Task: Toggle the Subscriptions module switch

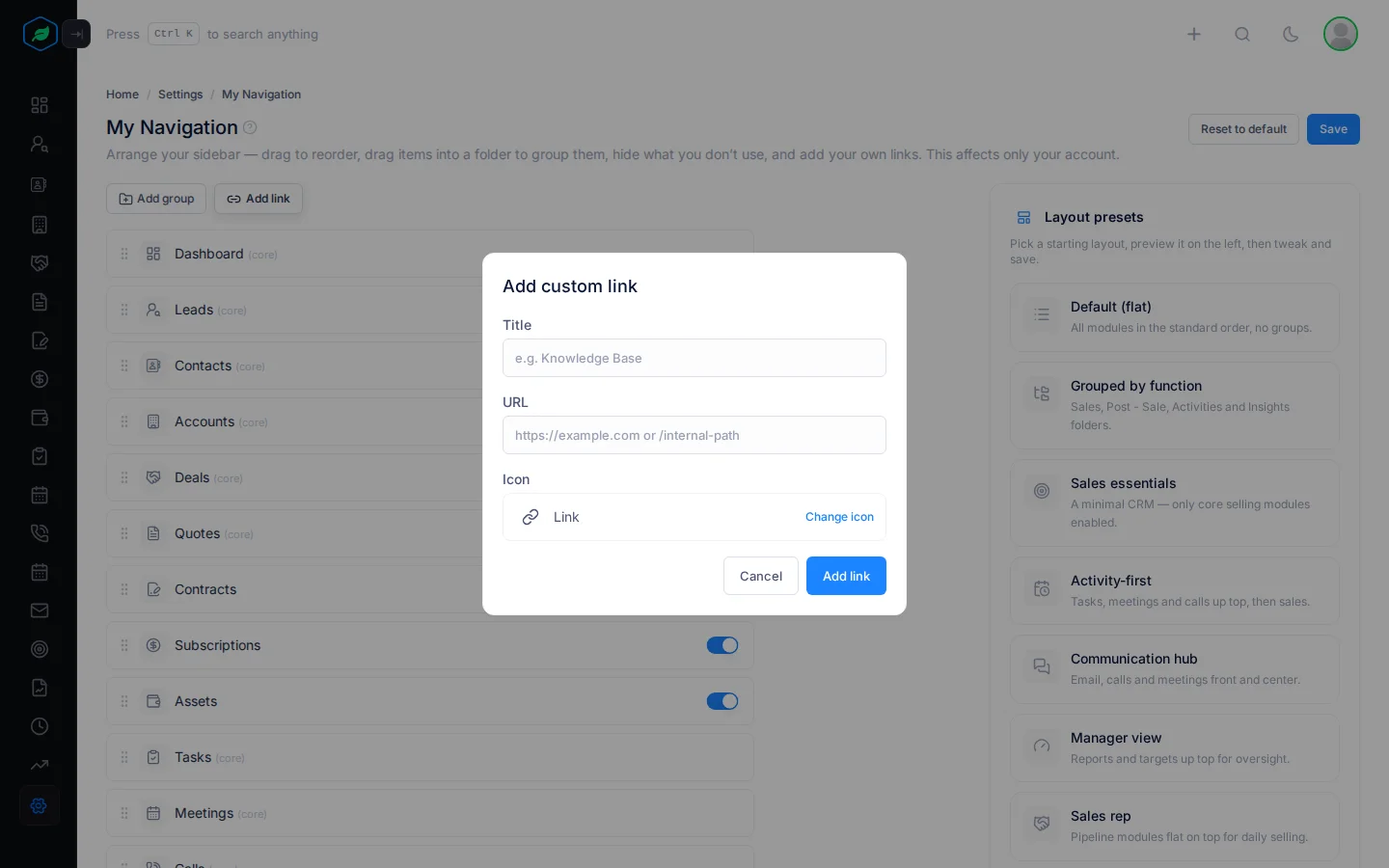Action: 722,645
